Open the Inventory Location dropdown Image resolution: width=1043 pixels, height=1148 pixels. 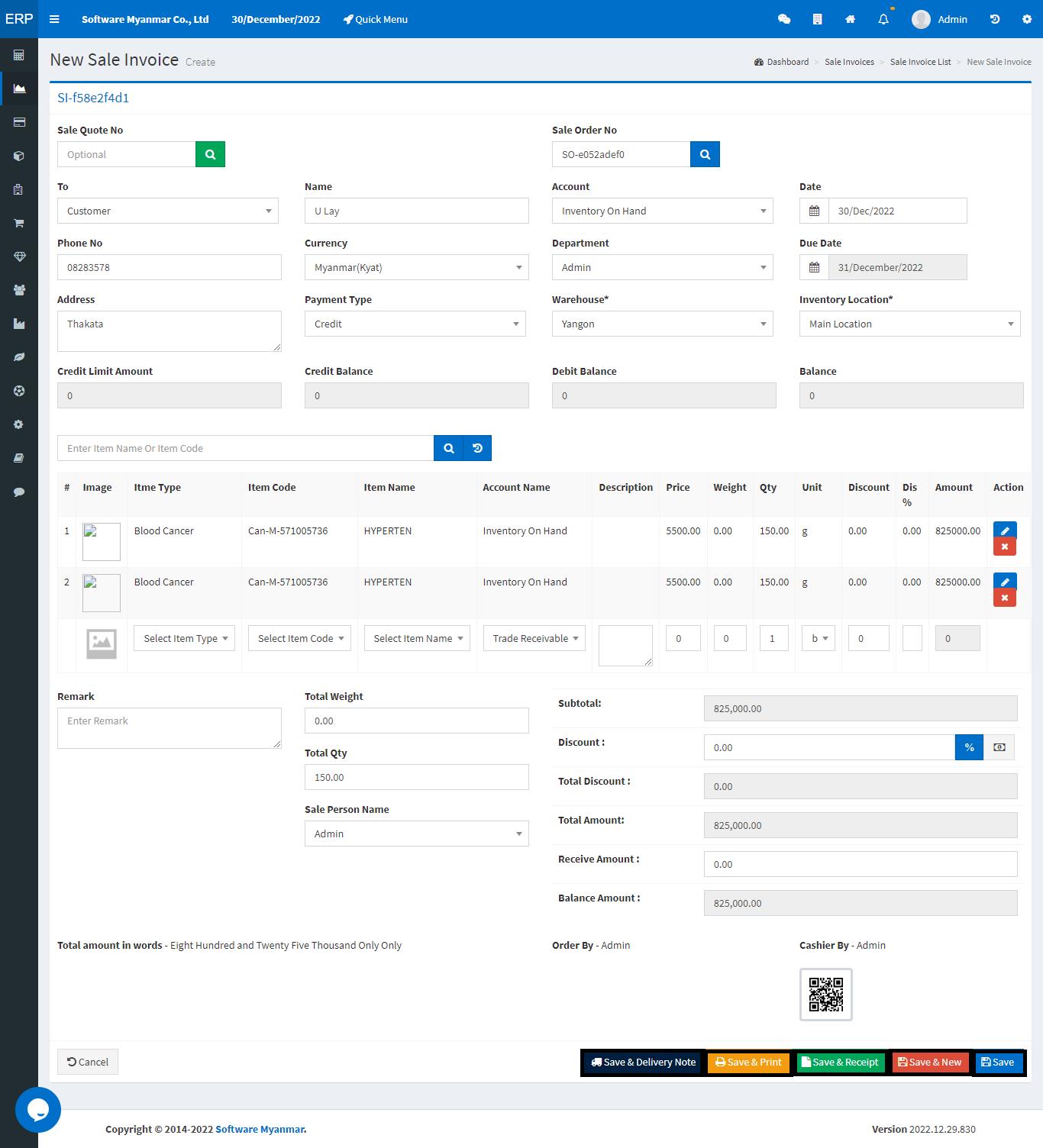click(x=910, y=324)
